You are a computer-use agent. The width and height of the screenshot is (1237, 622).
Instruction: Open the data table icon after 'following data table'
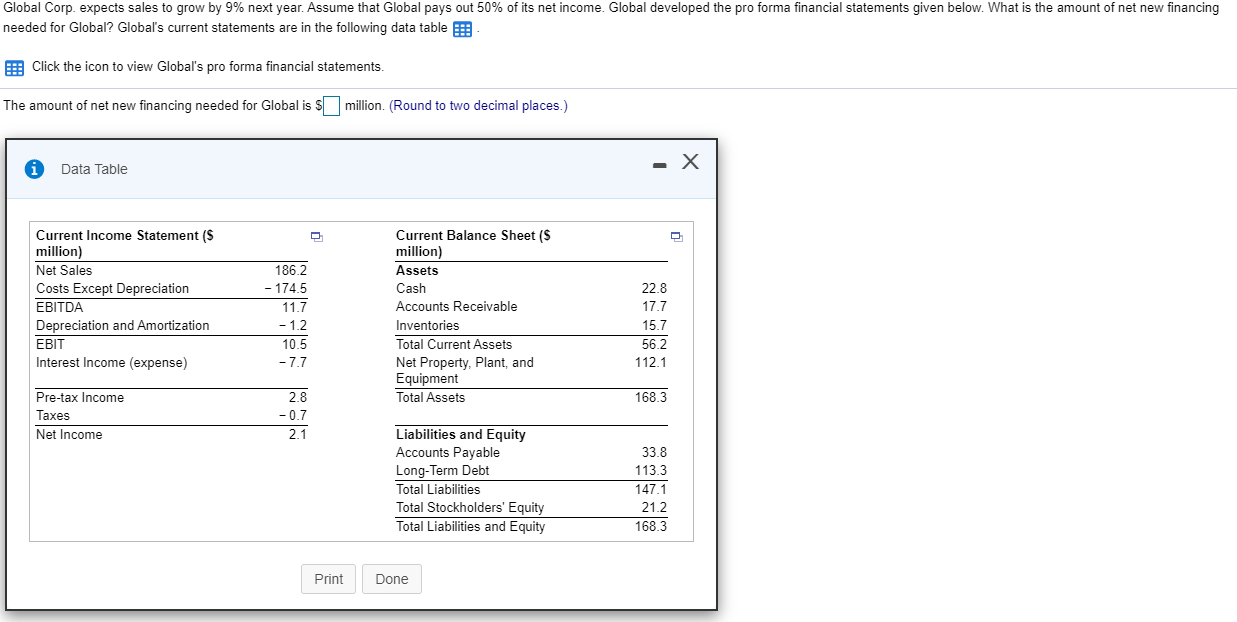pos(462,29)
